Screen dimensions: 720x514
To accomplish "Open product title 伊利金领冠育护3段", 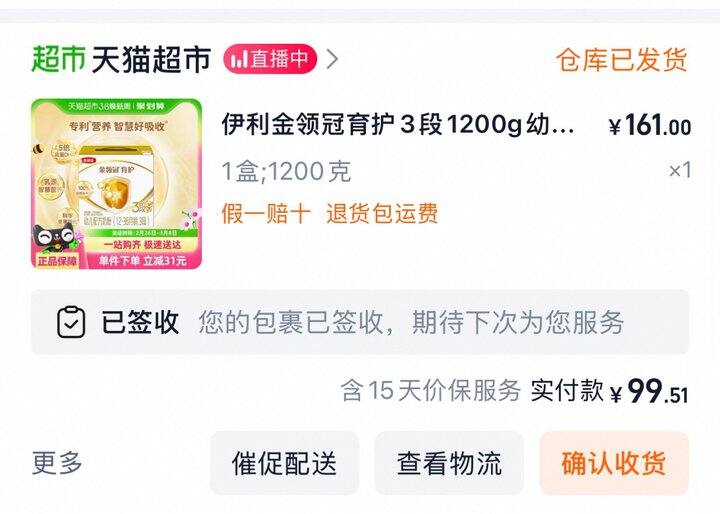I will click(x=398, y=124).
